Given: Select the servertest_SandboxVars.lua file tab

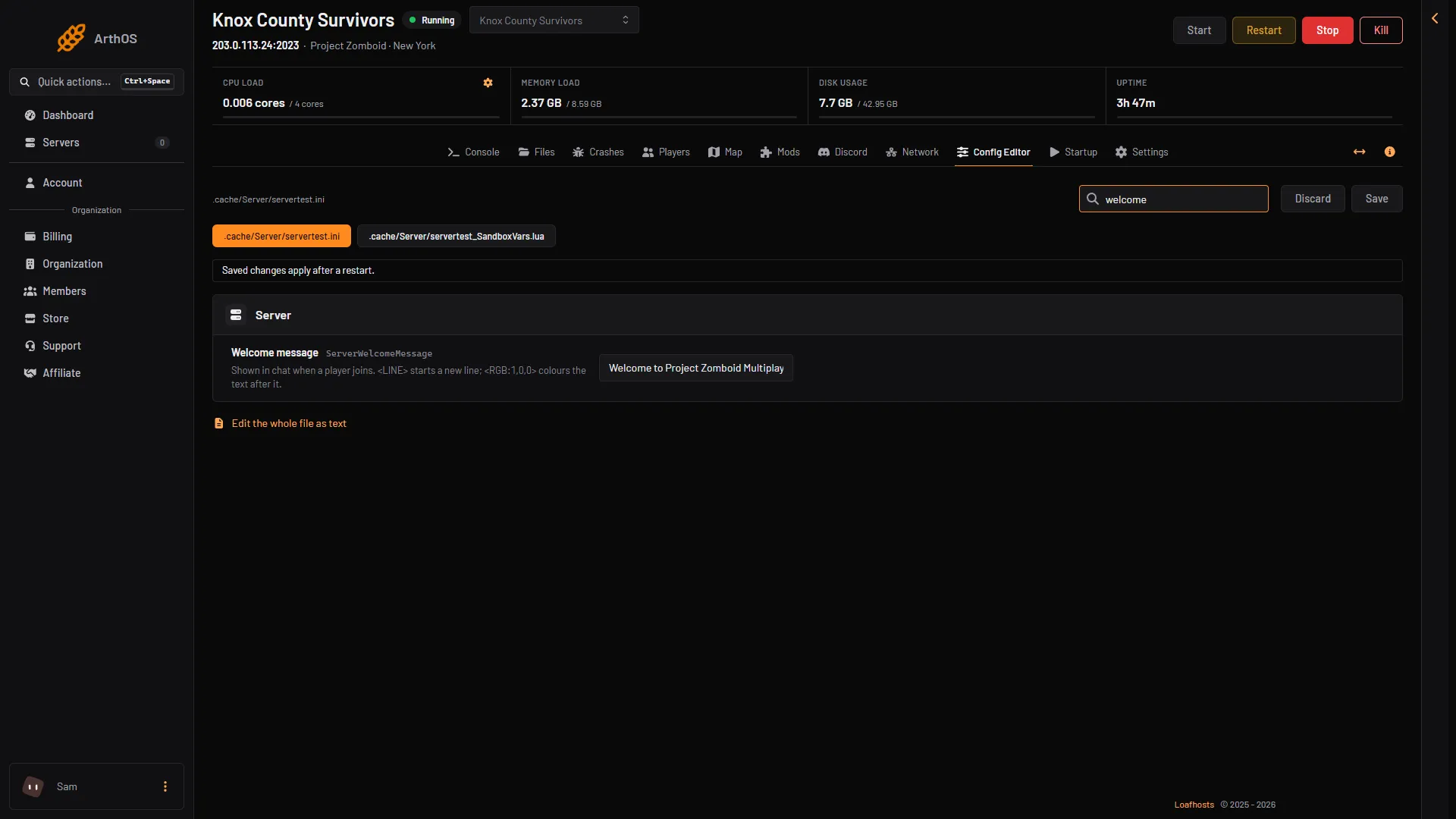Looking at the screenshot, I should click(457, 236).
